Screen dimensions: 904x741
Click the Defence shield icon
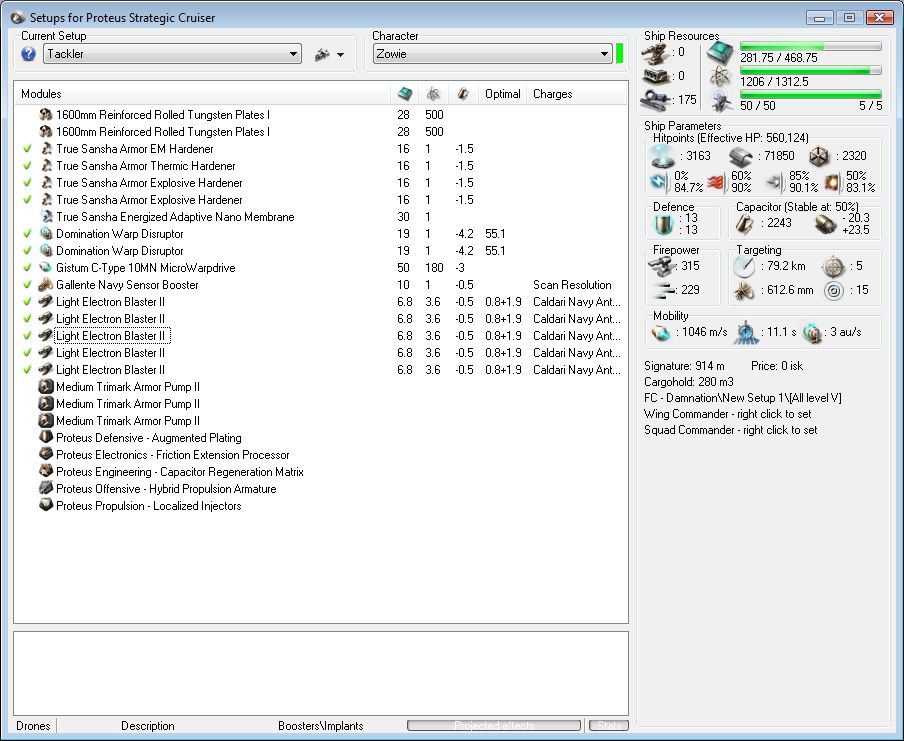[x=663, y=224]
